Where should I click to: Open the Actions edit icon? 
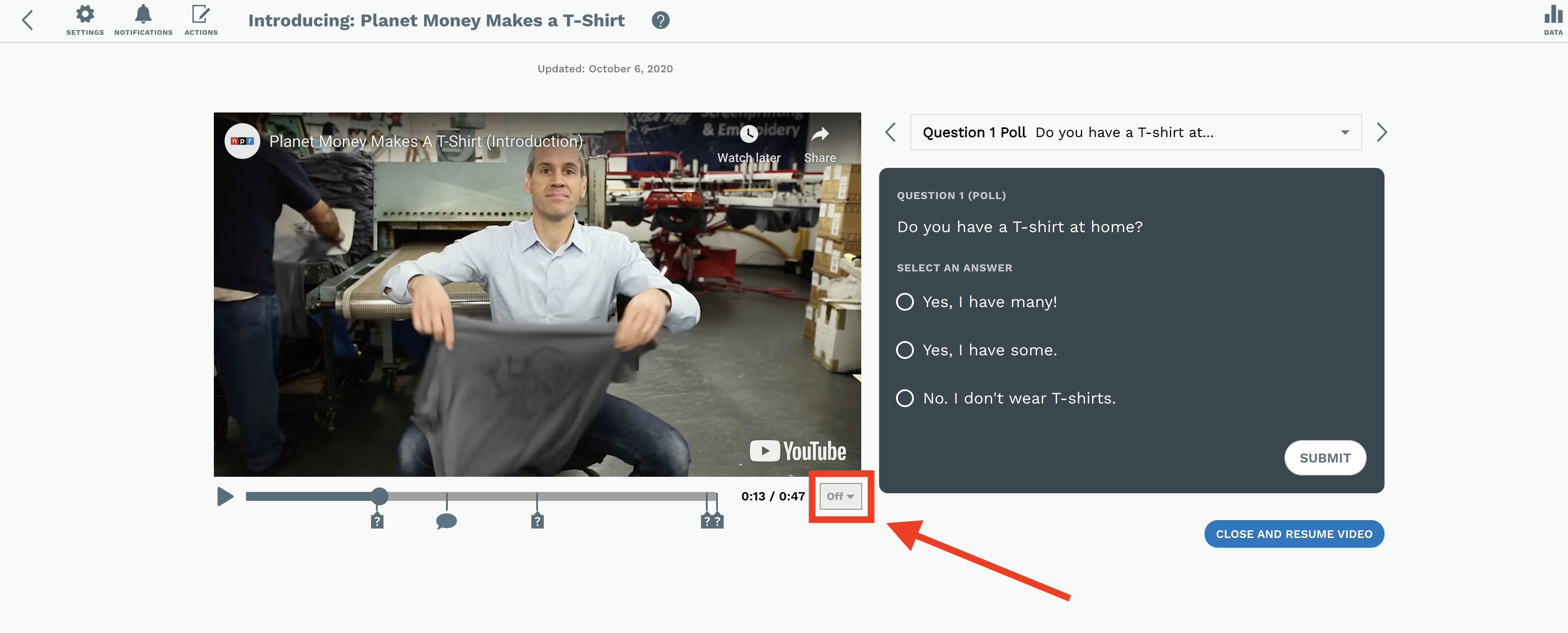(x=200, y=15)
